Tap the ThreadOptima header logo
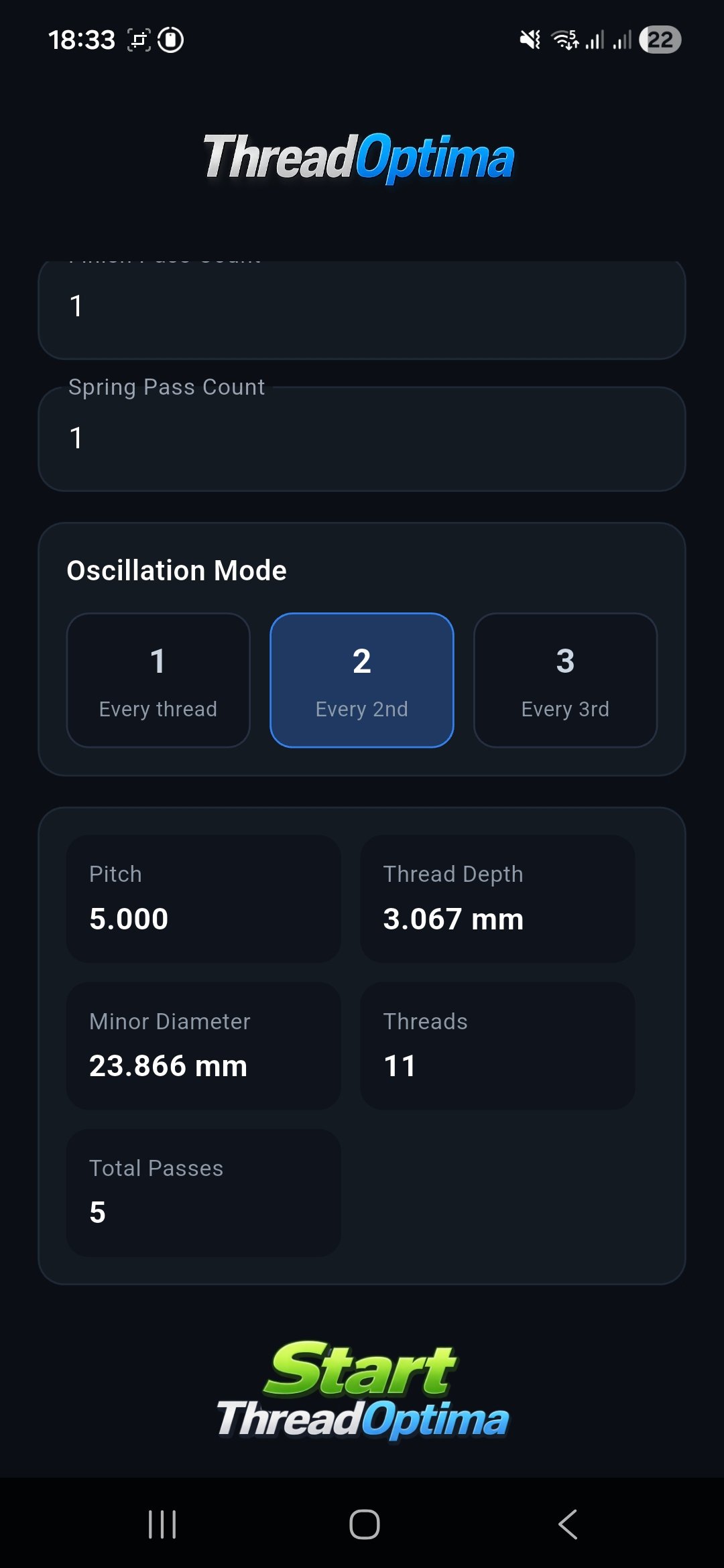The height and width of the screenshot is (1568, 724). (359, 158)
